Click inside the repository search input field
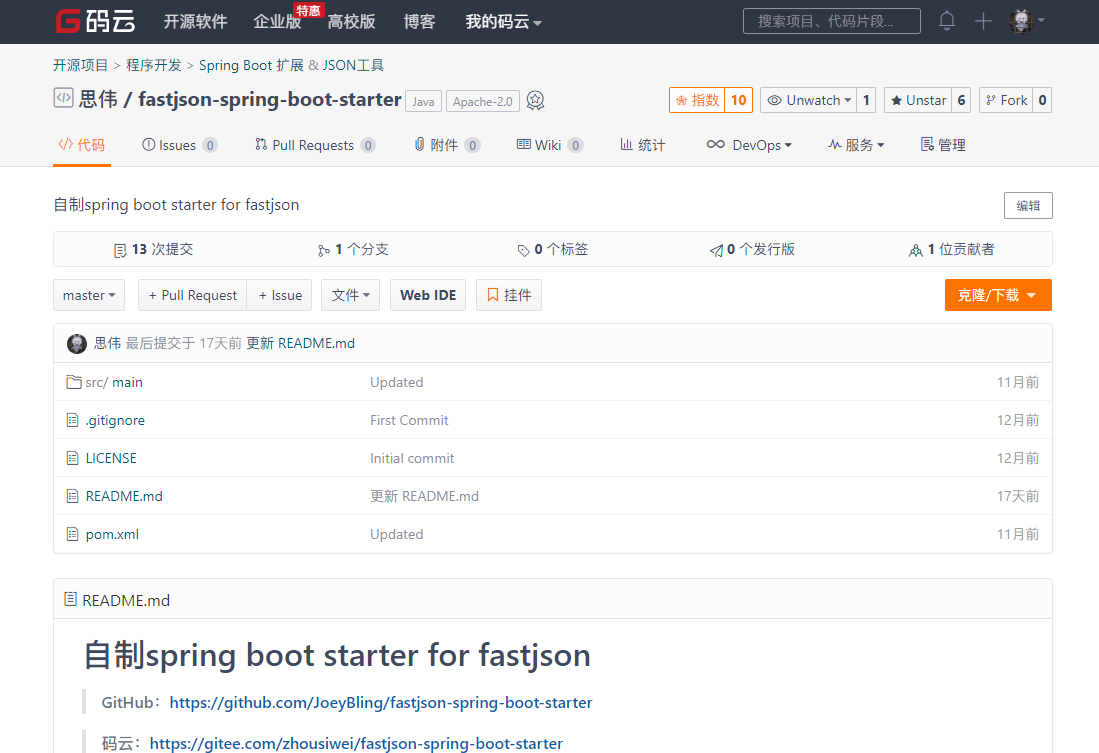The width and height of the screenshot is (1099, 753). [x=831, y=20]
